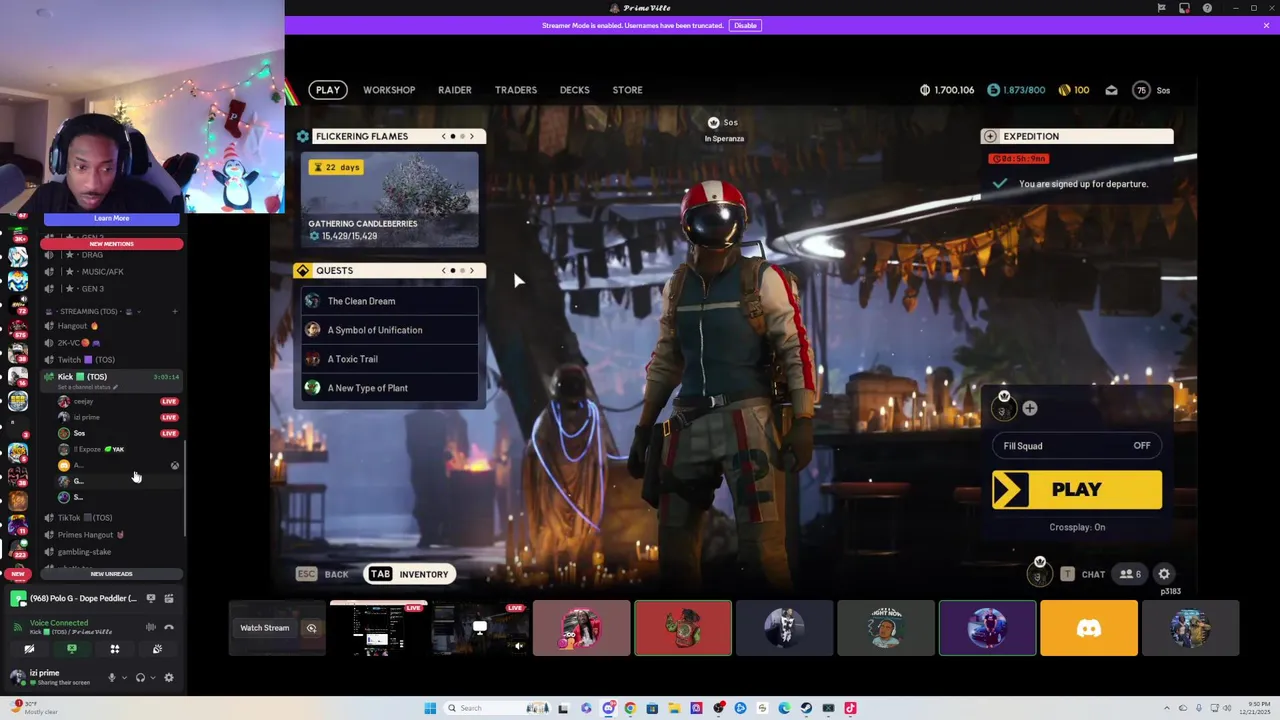Open in-game CHAT
Screen dimensions: 1280x720
1083,574
